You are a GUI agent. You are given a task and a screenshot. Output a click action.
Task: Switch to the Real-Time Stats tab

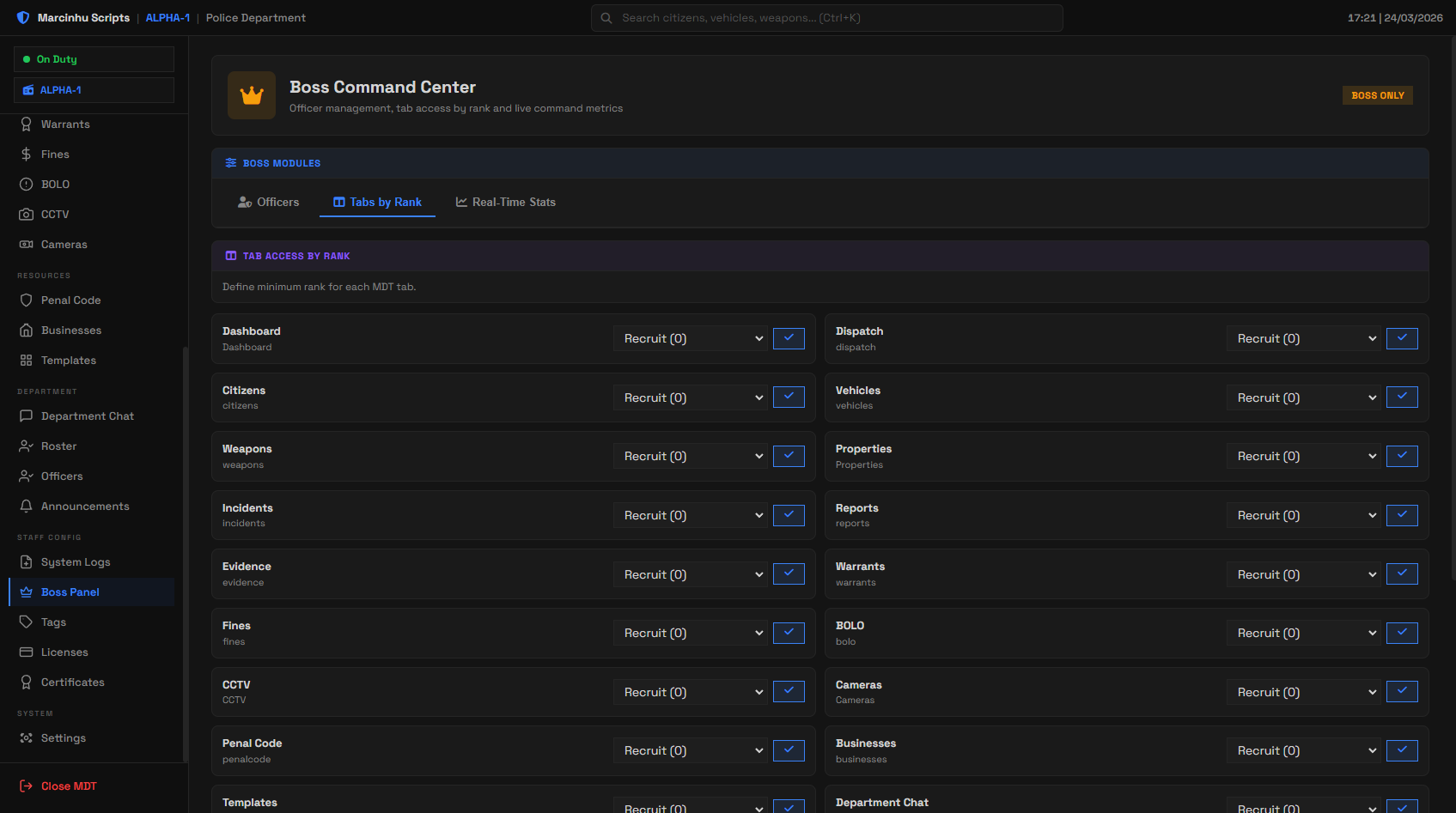[506, 203]
